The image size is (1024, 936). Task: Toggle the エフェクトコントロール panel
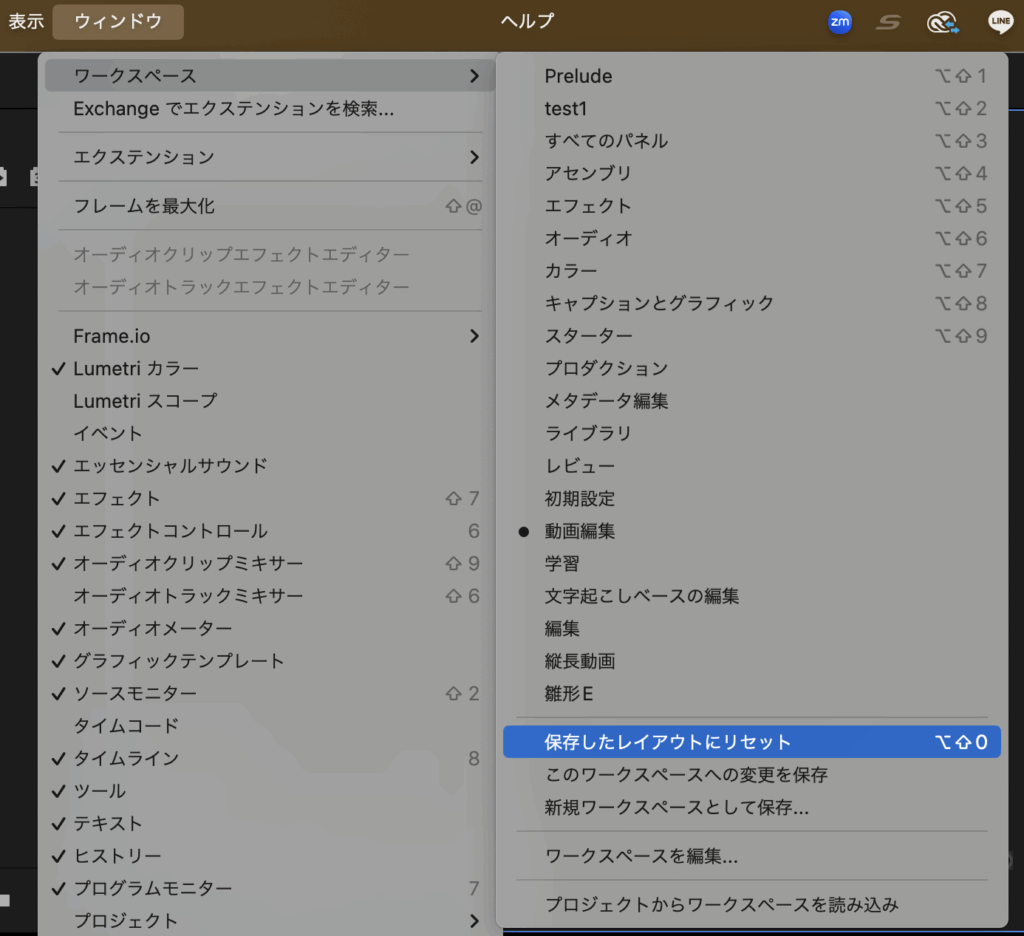(x=270, y=530)
